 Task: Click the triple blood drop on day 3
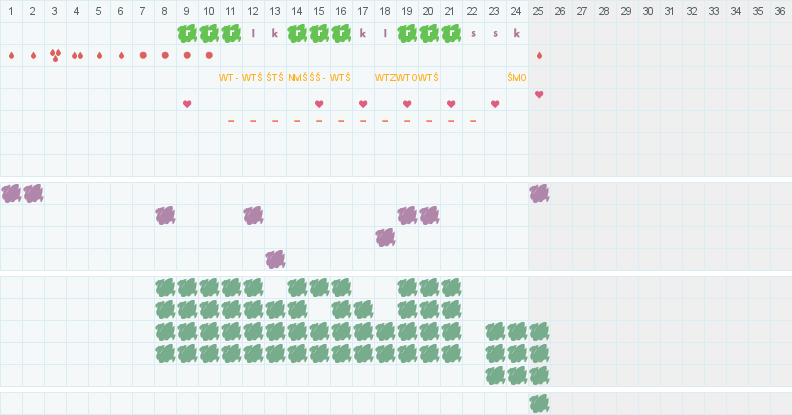pyautogui.click(x=55, y=55)
